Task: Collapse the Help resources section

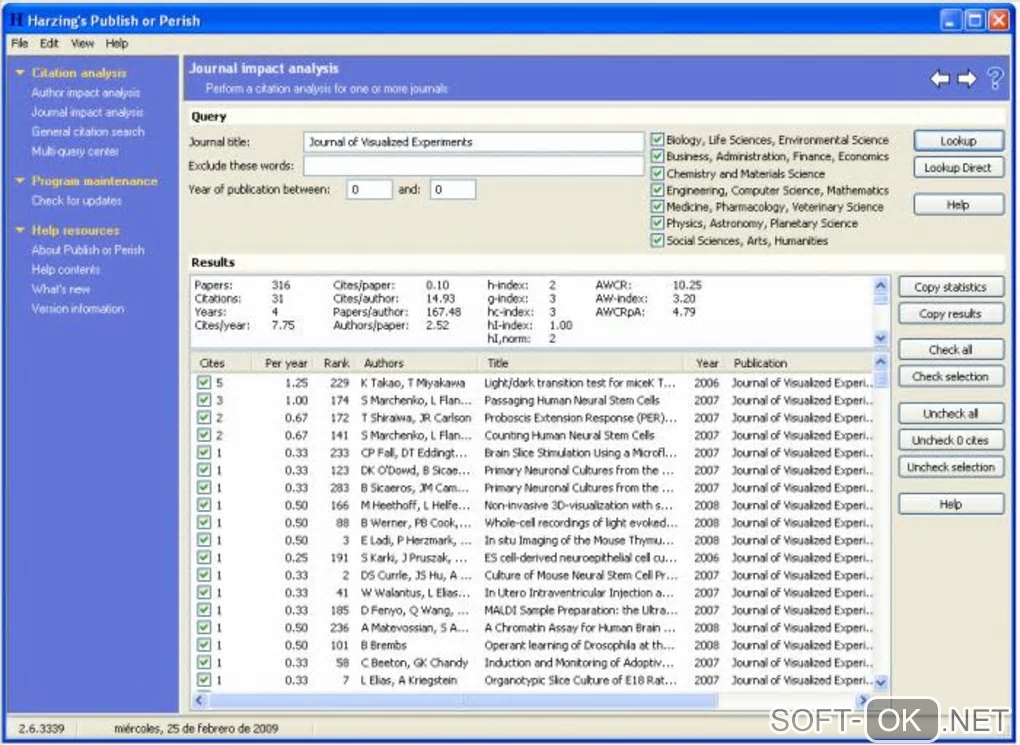Action: [20, 230]
